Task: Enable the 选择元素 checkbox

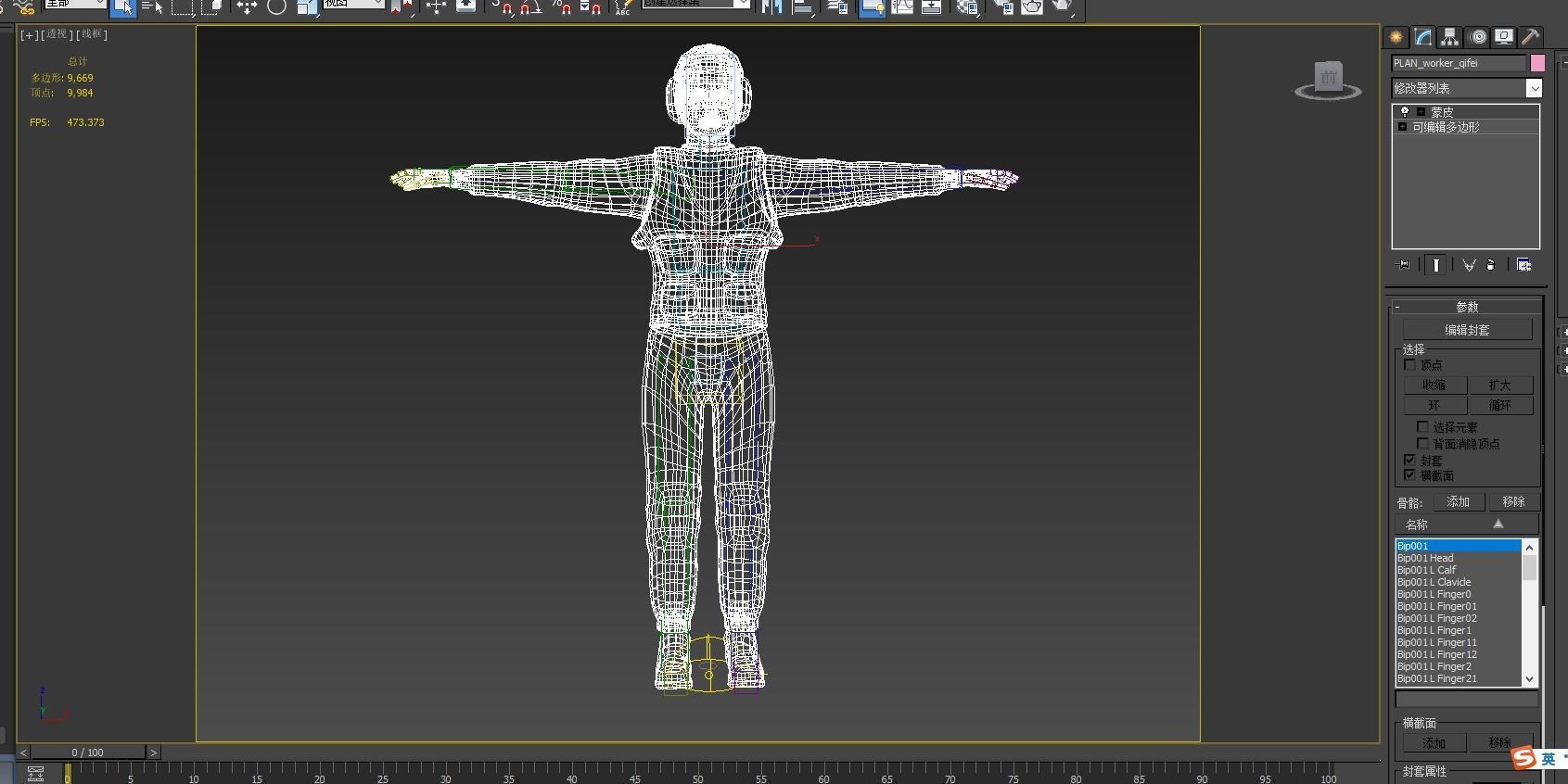Action: pyautogui.click(x=1422, y=427)
